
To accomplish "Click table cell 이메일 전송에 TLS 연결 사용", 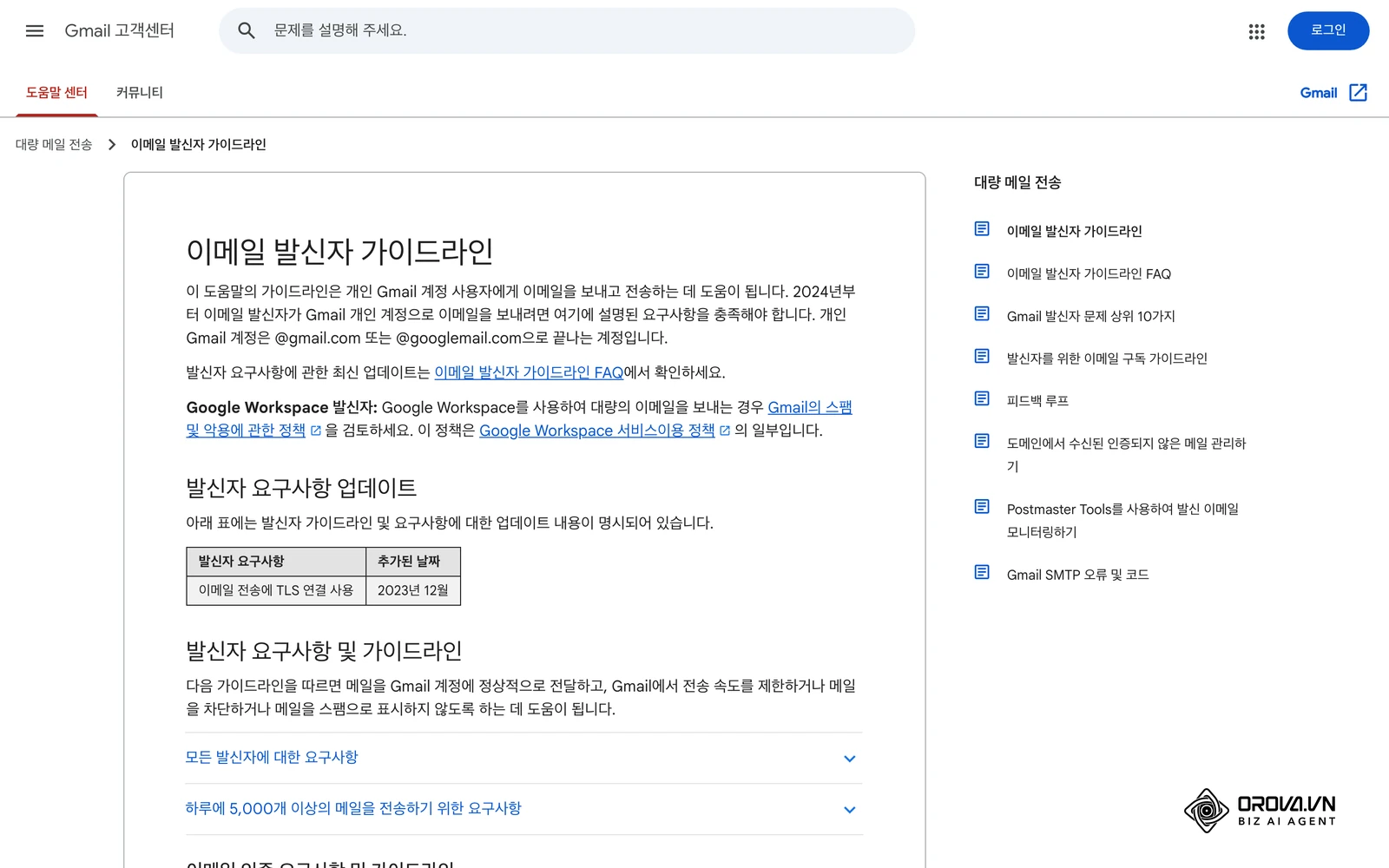I will (x=276, y=590).
